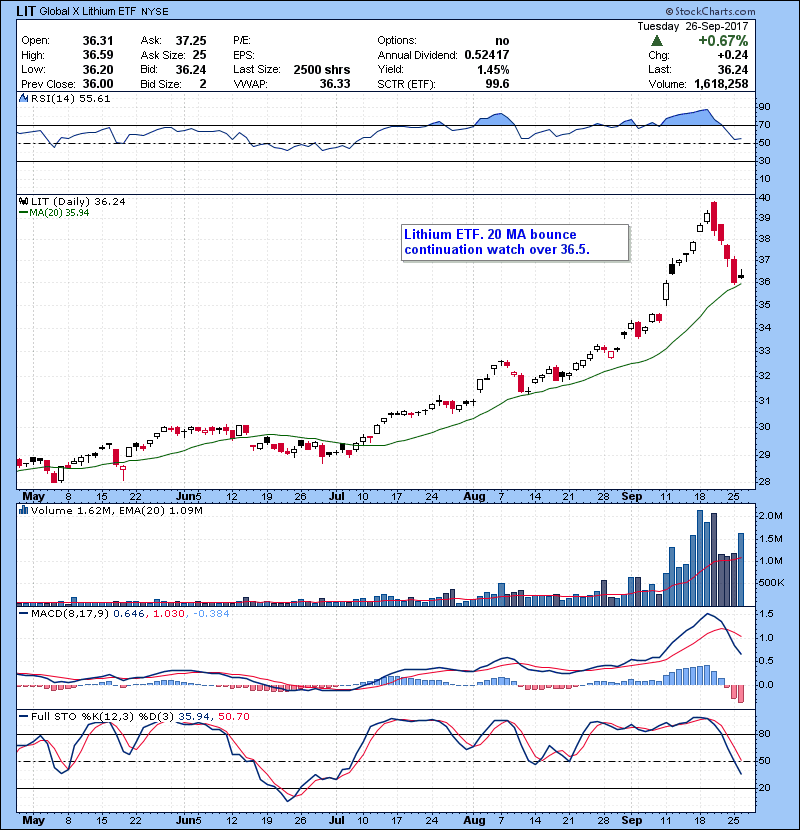Viewport: 800px width, 830px height.
Task: Click the 2.0M volume axis label
Action: (771, 516)
